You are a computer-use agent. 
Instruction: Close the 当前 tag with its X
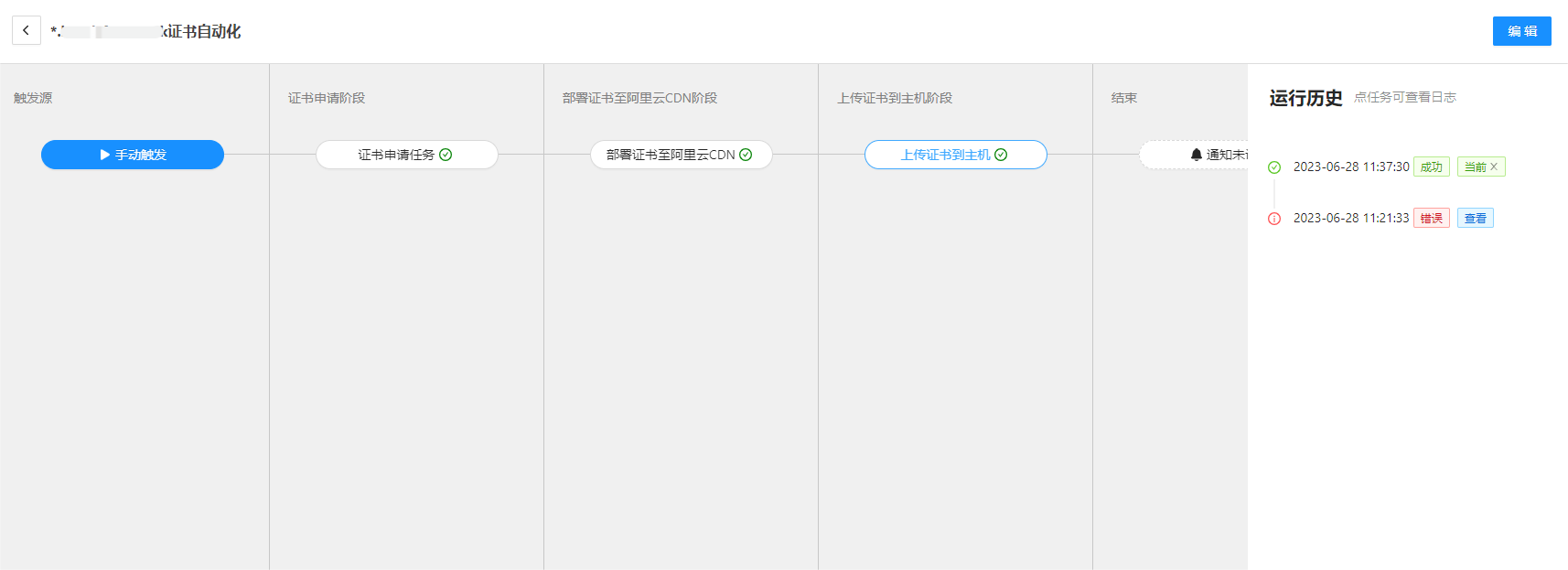click(1494, 167)
